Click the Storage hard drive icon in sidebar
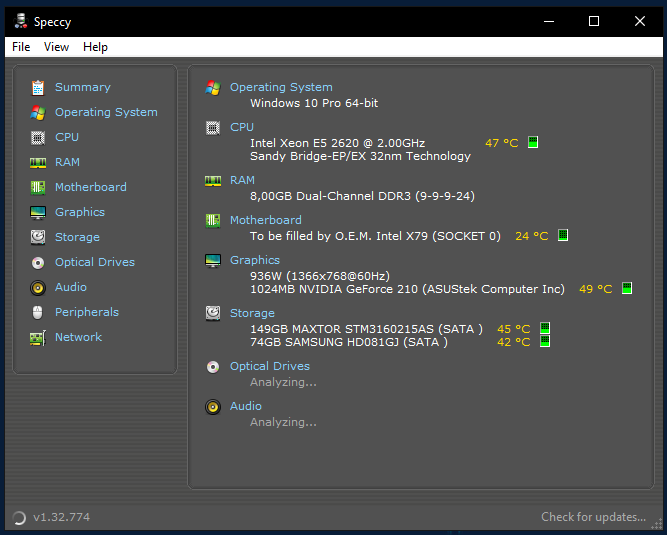The image size is (667, 535). (38, 237)
